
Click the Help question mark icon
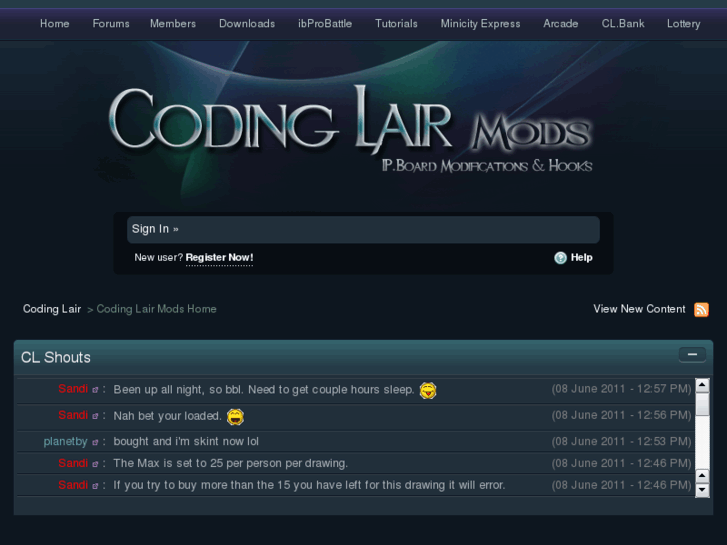click(x=561, y=258)
